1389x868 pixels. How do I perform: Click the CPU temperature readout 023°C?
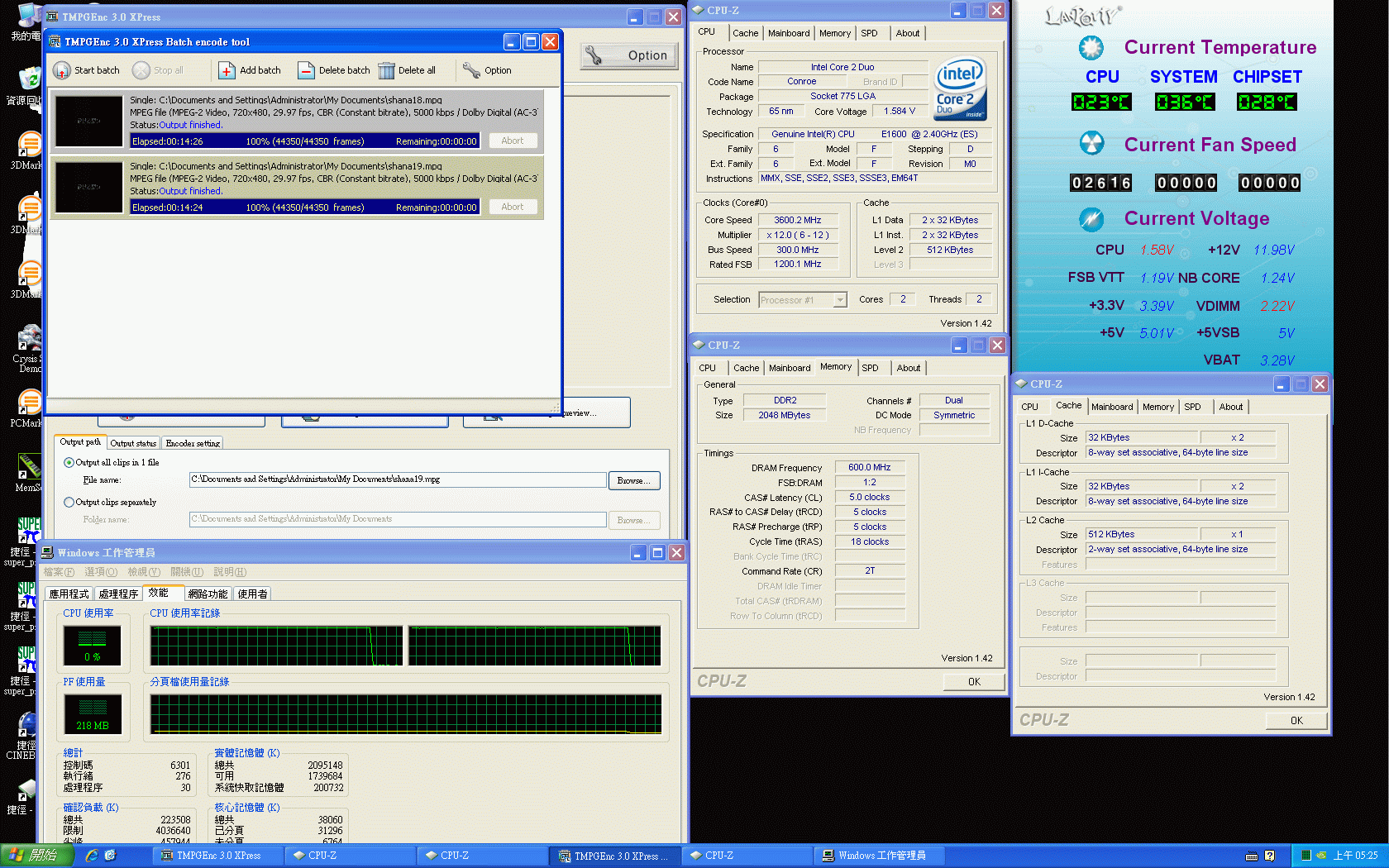click(x=1101, y=103)
